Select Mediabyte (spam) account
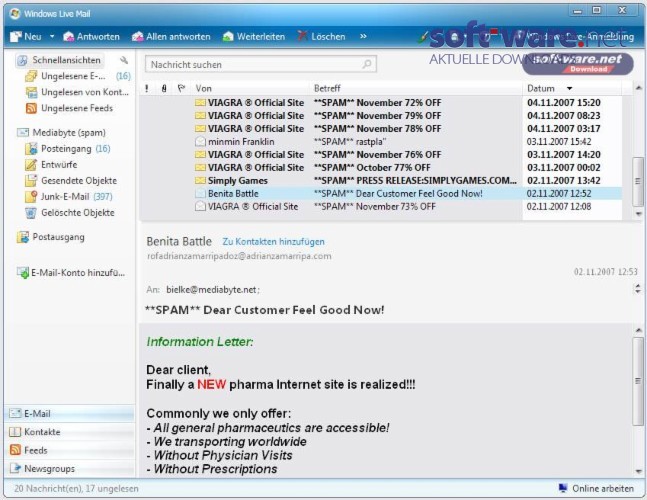The width and height of the screenshot is (647, 500). (x=61, y=132)
